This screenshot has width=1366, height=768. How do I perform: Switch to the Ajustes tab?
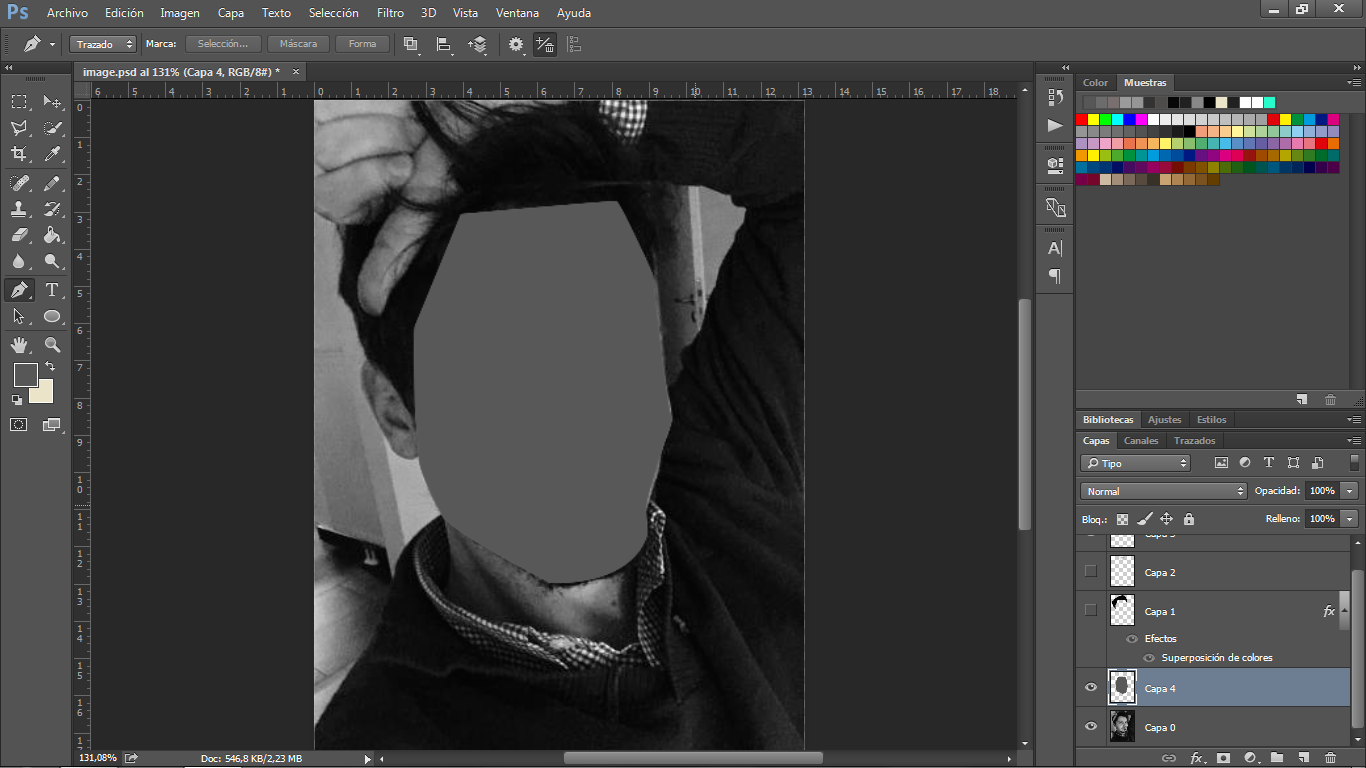[x=1164, y=419]
